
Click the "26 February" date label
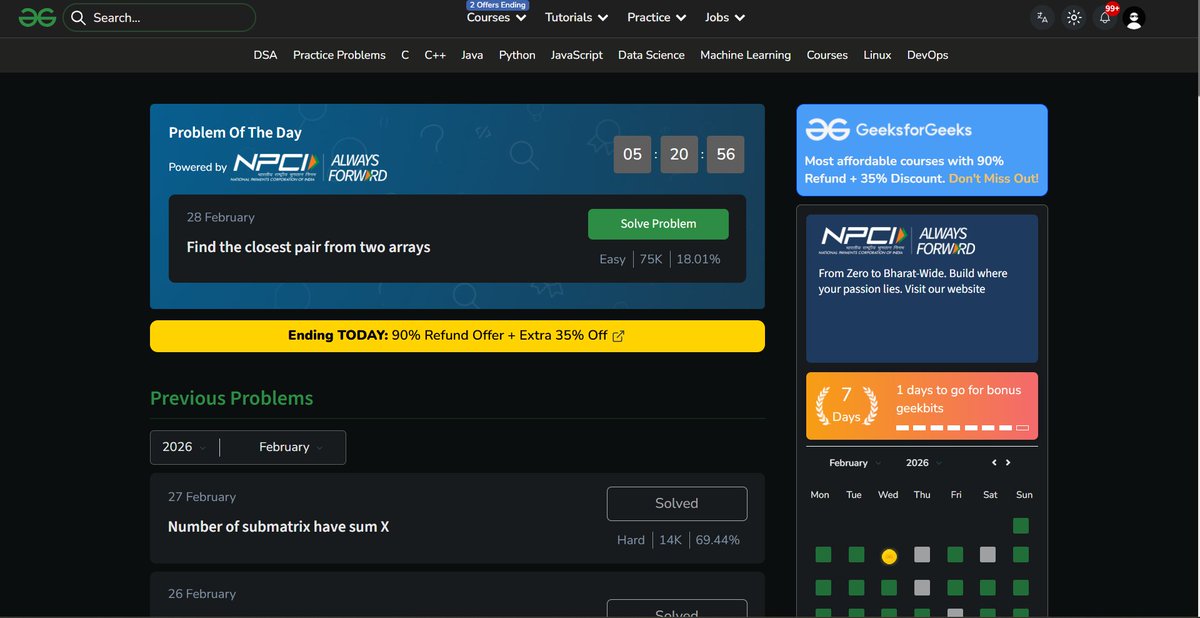point(202,594)
